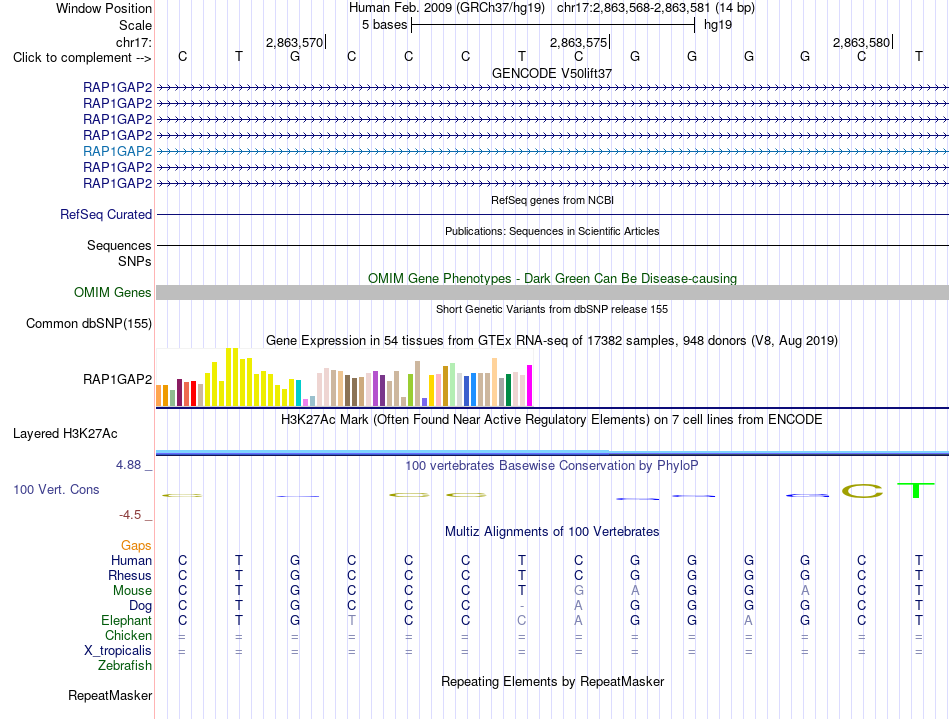The image size is (950, 719).
Task: Click the large green T conservation logo
Action: [x=915, y=490]
